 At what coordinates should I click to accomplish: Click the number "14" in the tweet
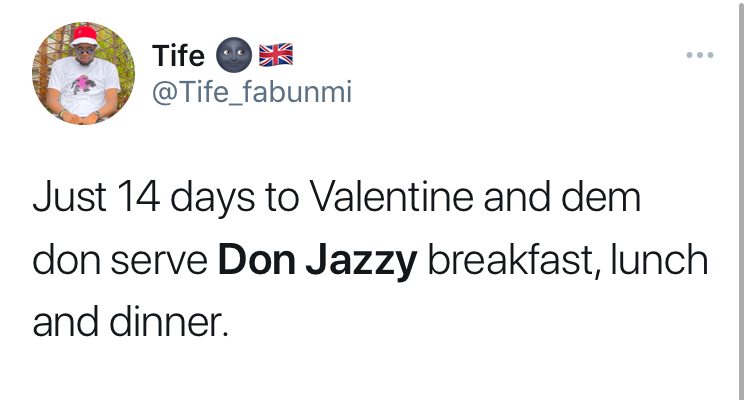point(133,198)
